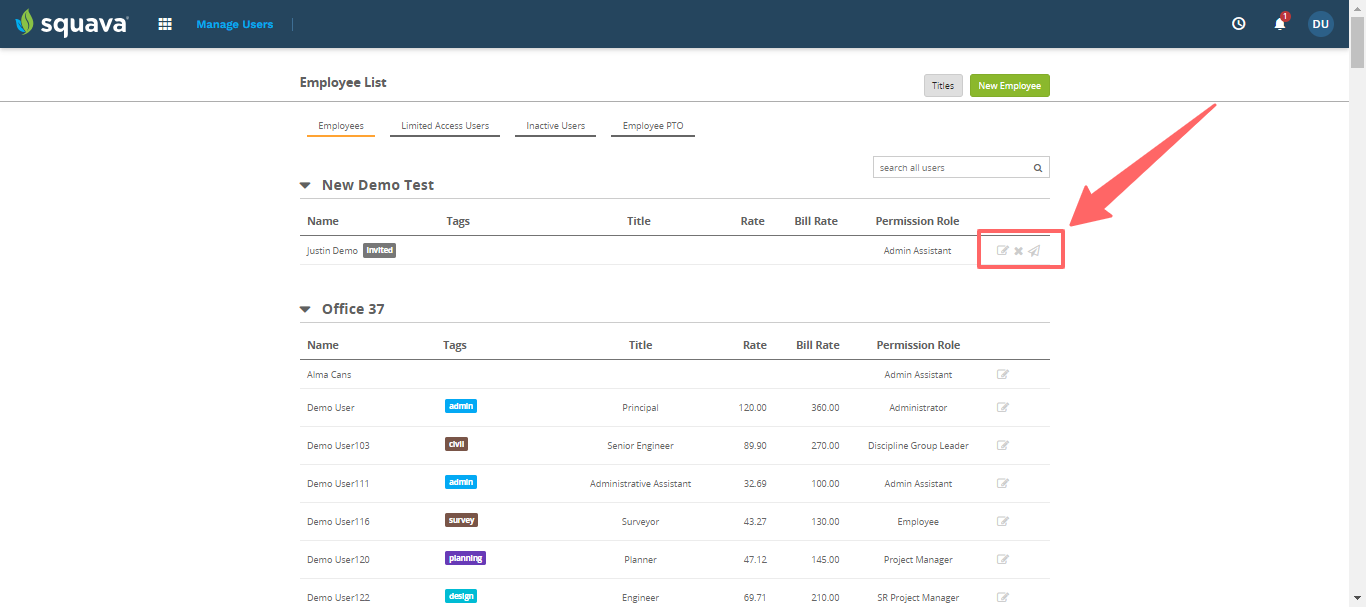Click the 130.00 bill rate value

(825, 522)
